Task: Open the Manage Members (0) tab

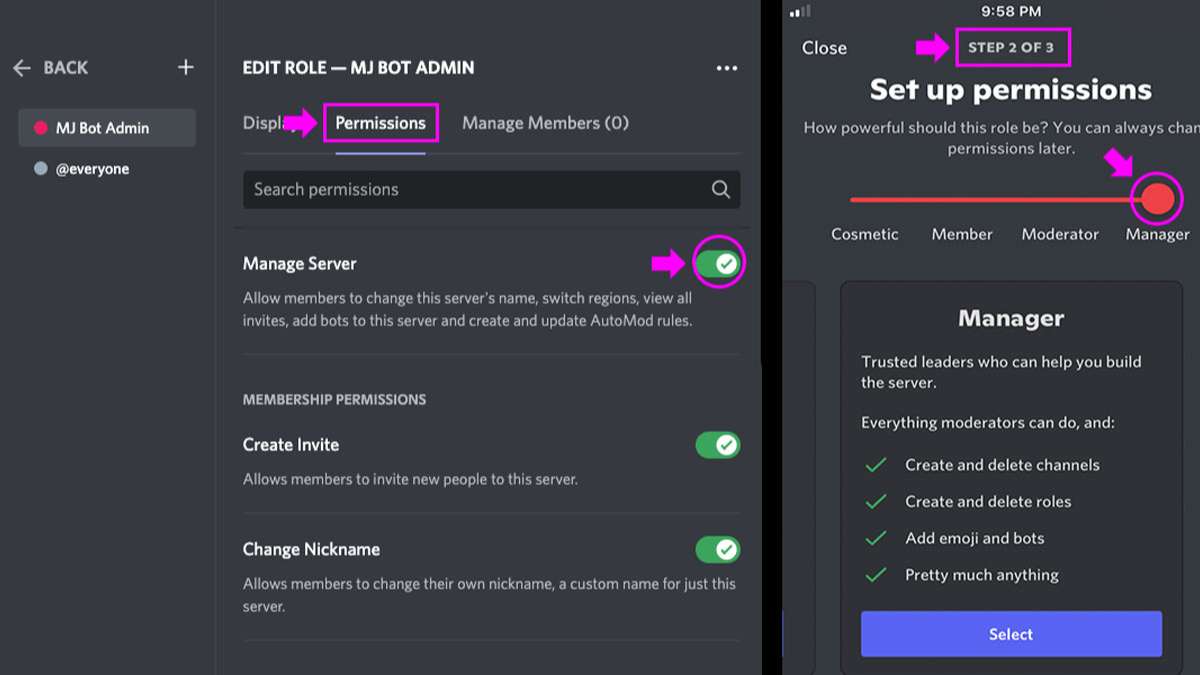Action: pyautogui.click(x=545, y=122)
